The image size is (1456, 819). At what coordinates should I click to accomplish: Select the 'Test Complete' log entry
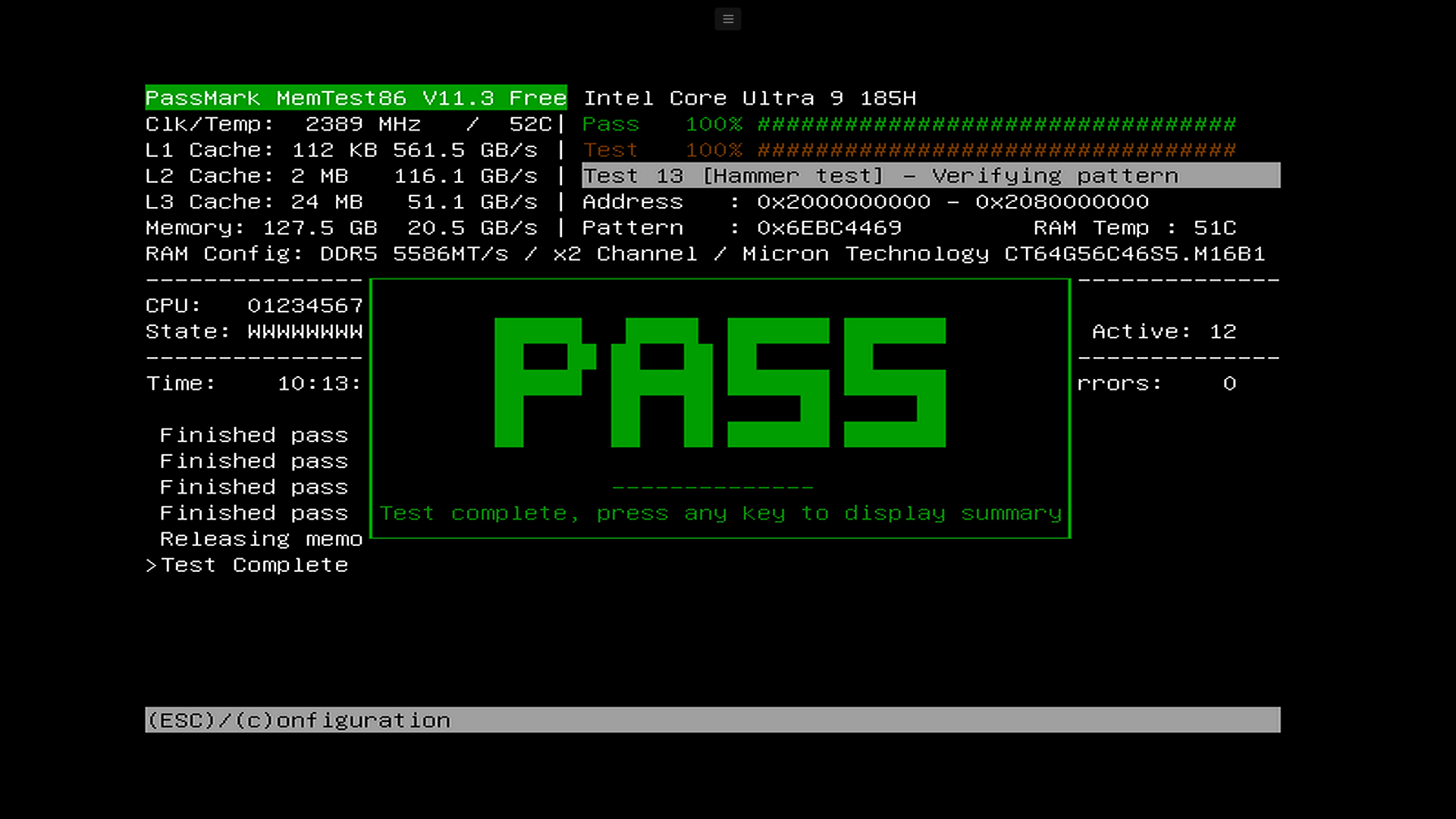(x=254, y=566)
